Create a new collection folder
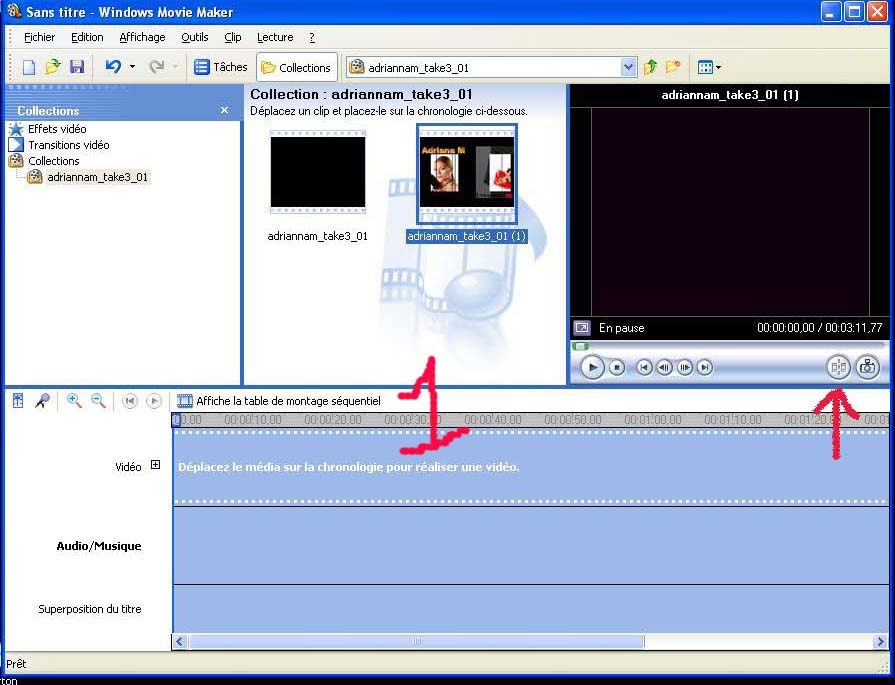 click(674, 67)
